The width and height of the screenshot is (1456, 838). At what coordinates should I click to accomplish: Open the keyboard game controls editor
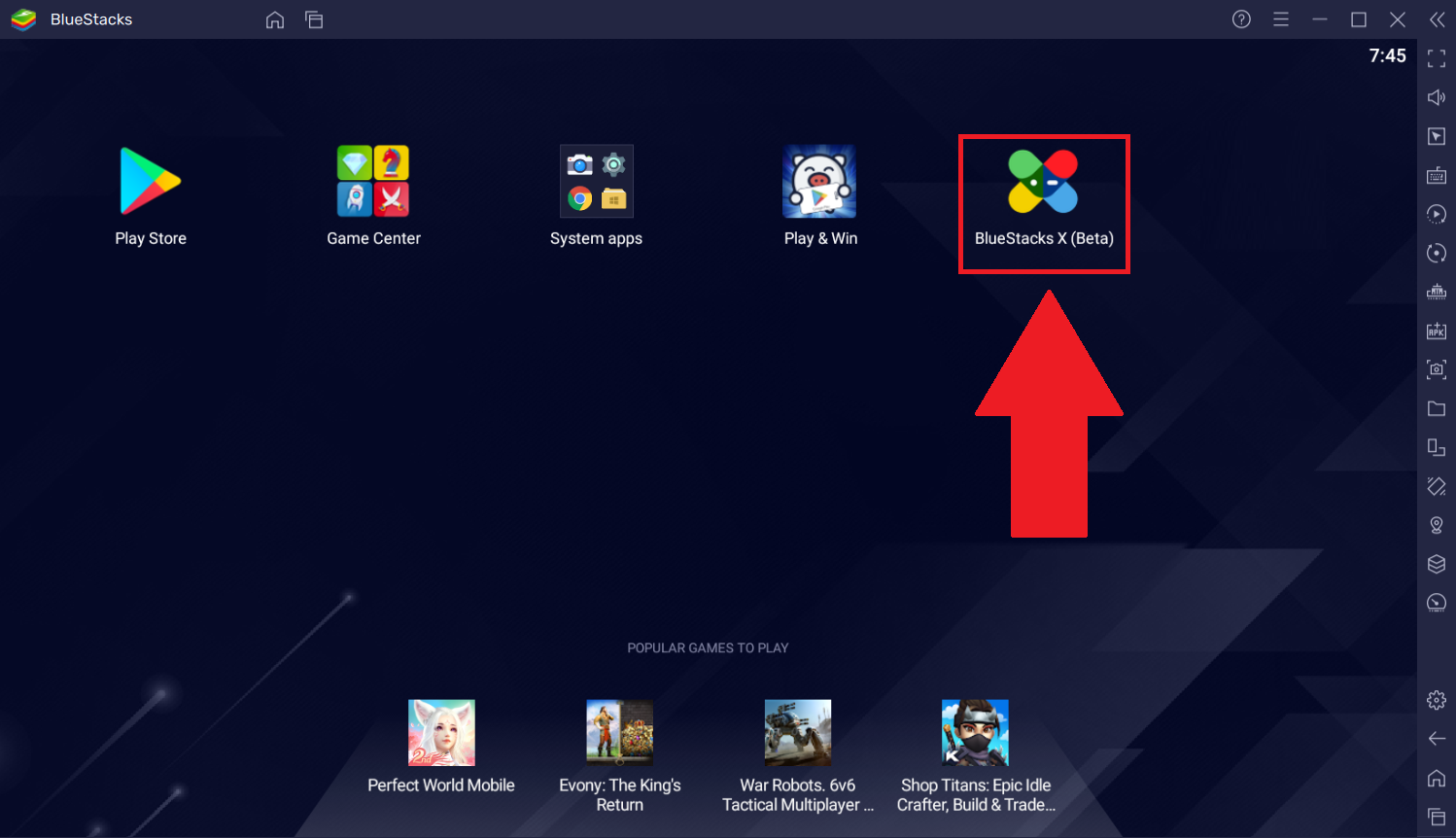pos(1436,175)
